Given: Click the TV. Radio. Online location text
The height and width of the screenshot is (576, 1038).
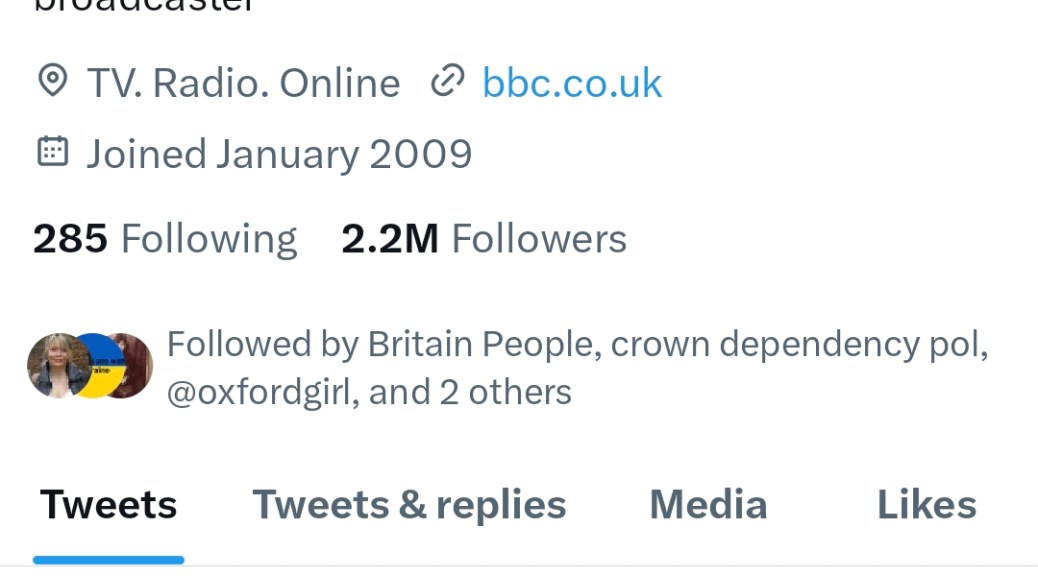Looking at the screenshot, I should [243, 83].
